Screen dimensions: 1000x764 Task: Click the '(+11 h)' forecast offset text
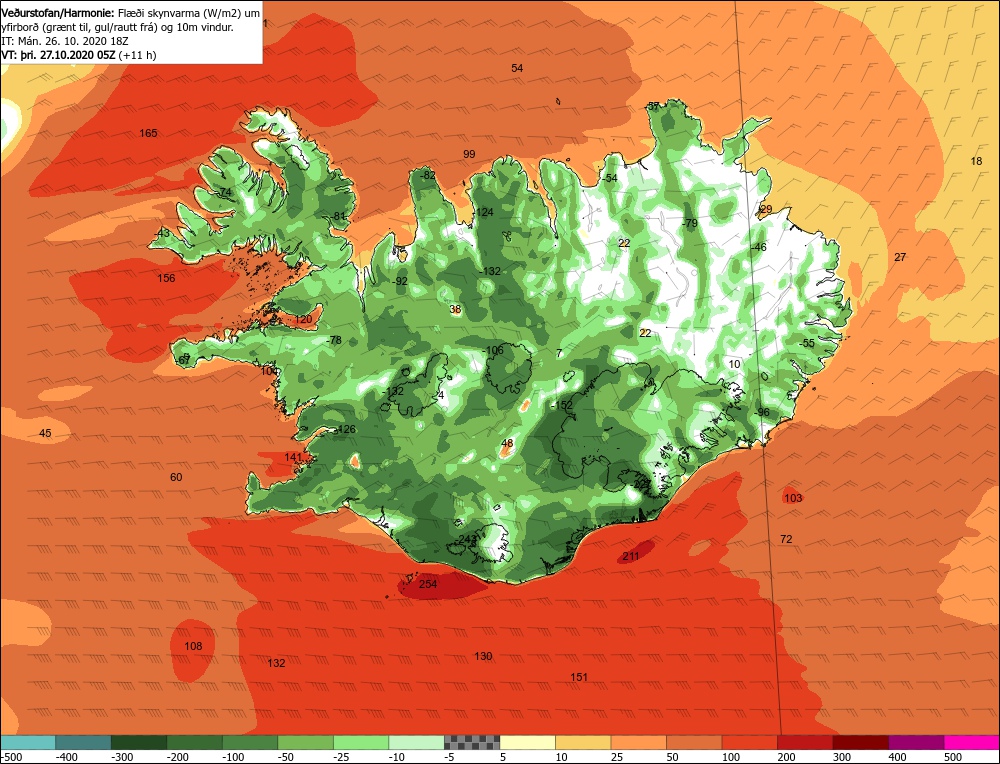point(137,55)
